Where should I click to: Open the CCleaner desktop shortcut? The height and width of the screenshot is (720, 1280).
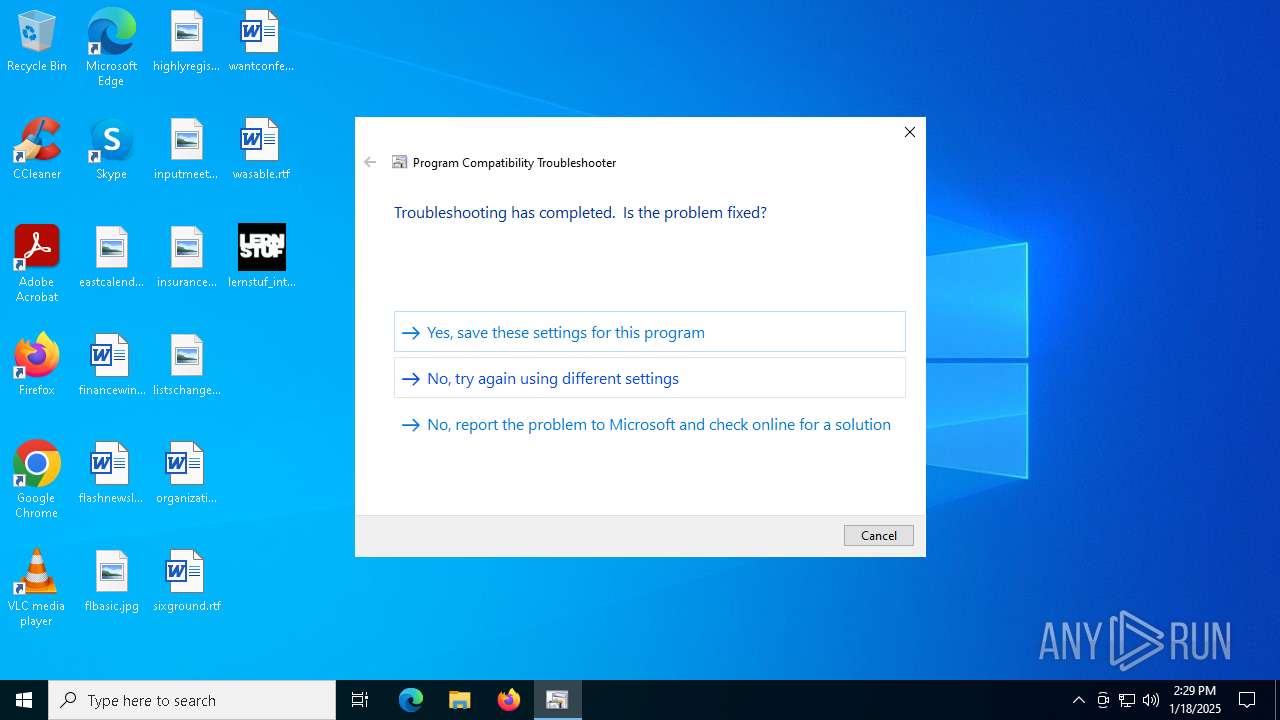coord(37,150)
